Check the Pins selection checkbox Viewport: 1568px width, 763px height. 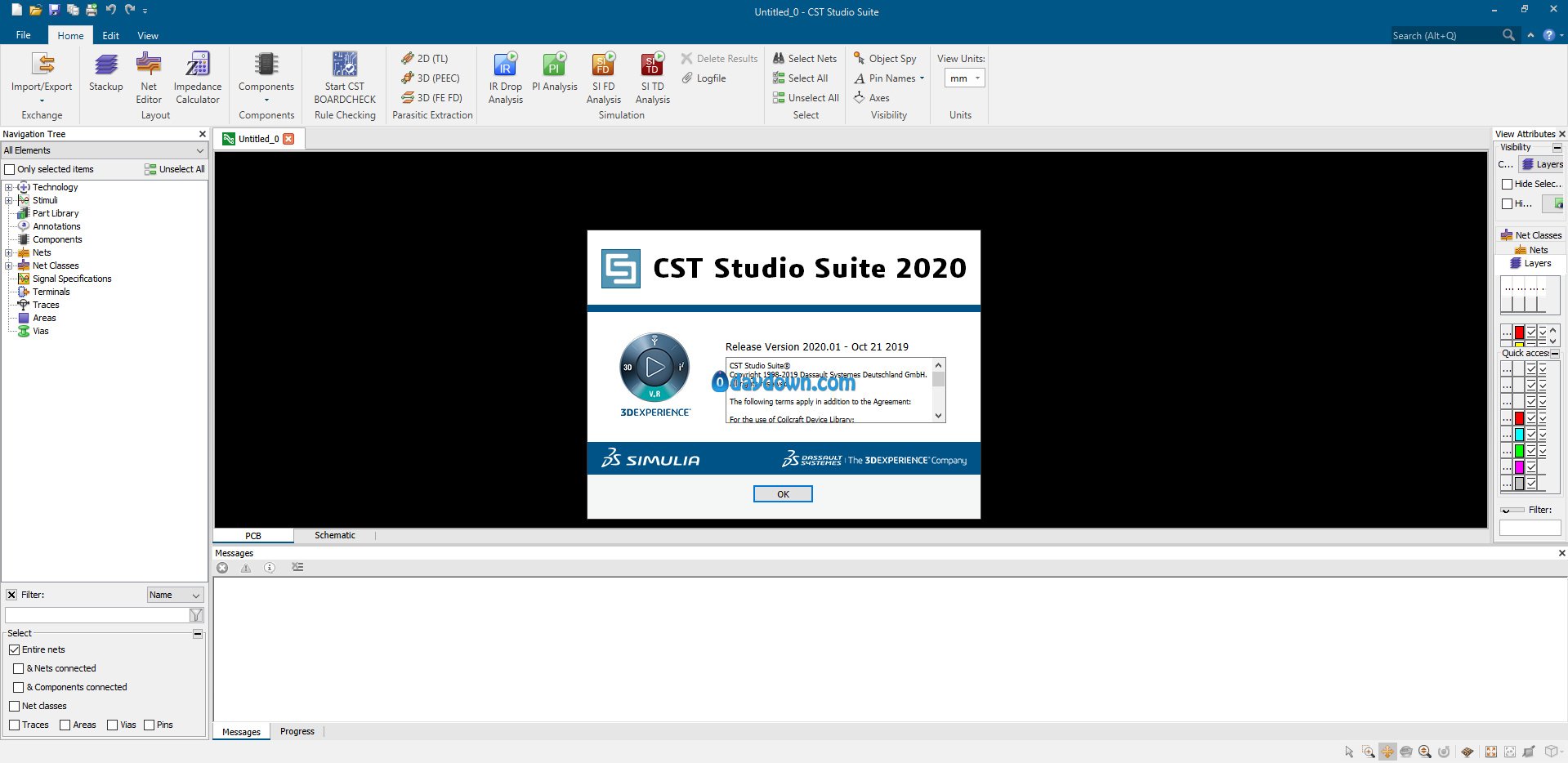[x=150, y=725]
